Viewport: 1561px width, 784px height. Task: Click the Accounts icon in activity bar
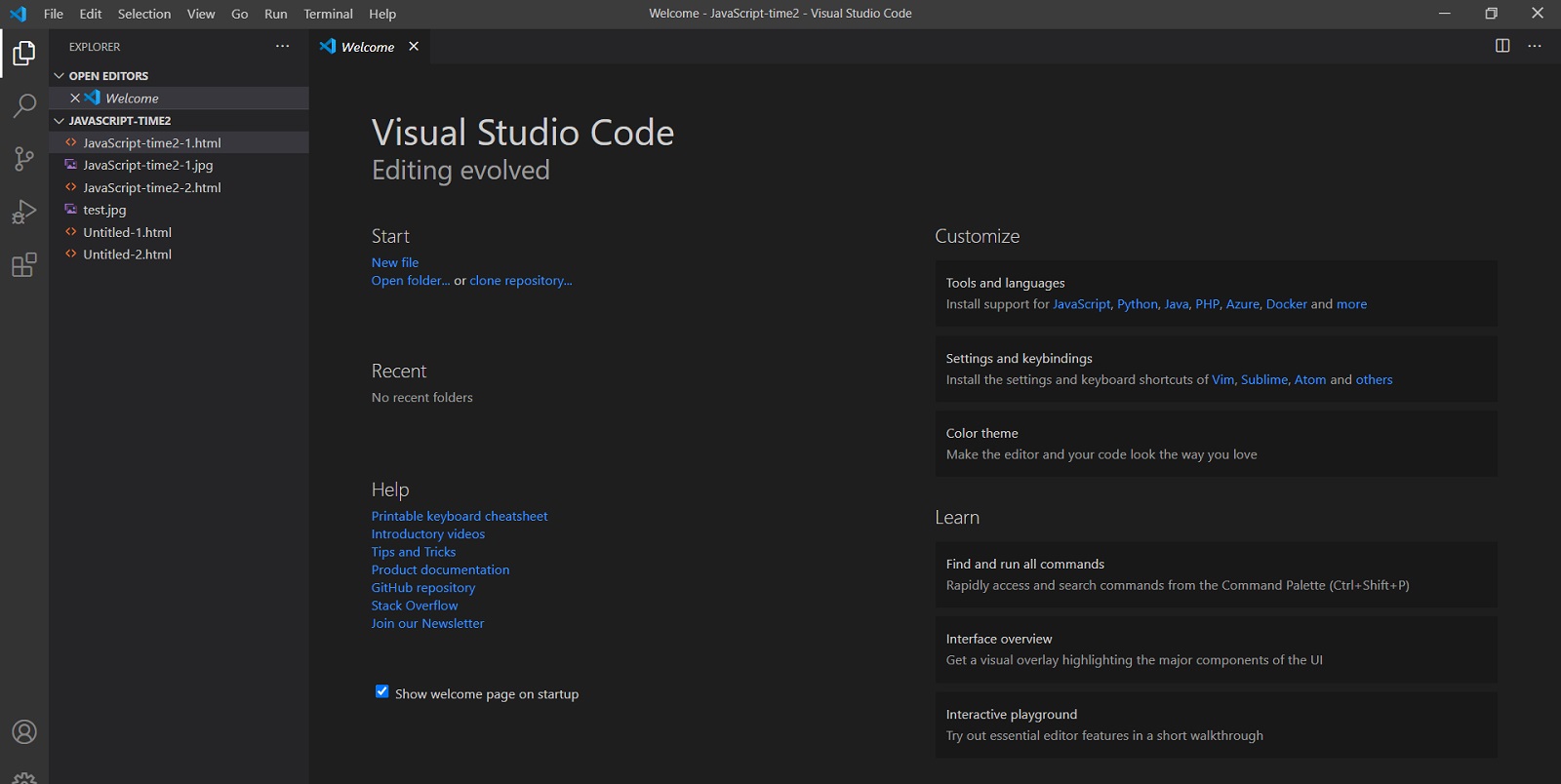(x=24, y=732)
